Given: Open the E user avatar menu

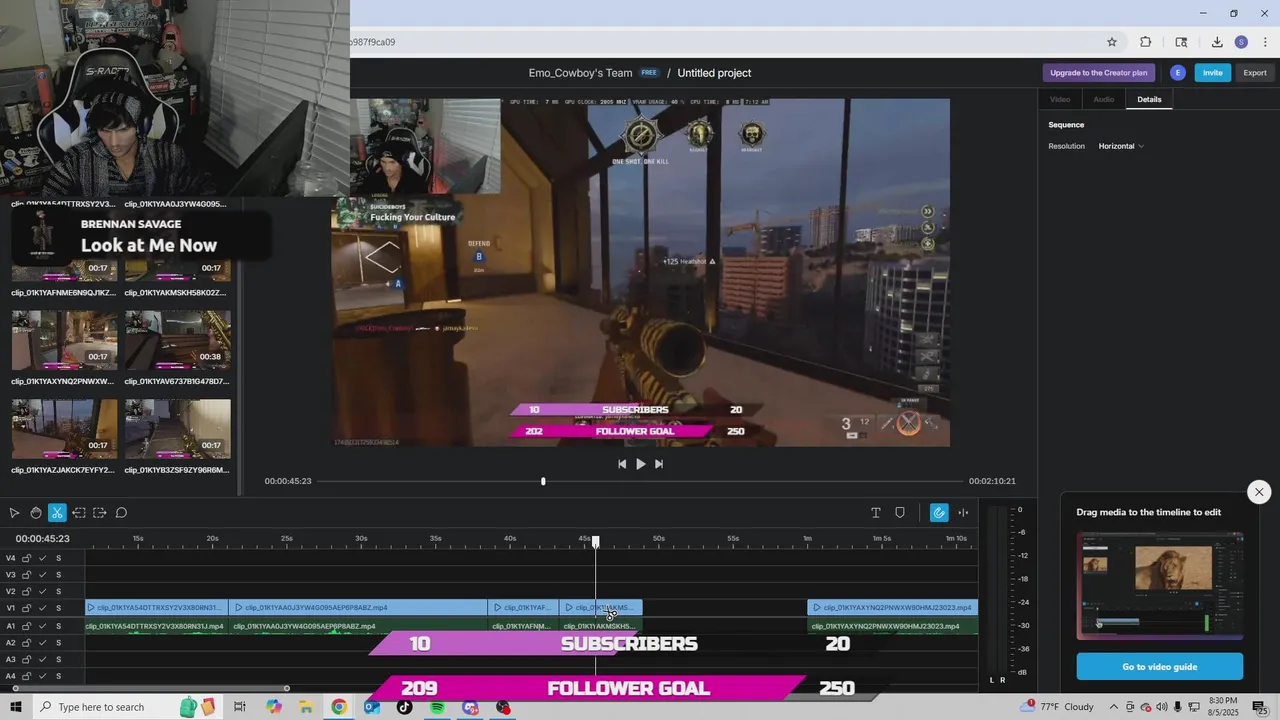Looking at the screenshot, I should (1178, 72).
